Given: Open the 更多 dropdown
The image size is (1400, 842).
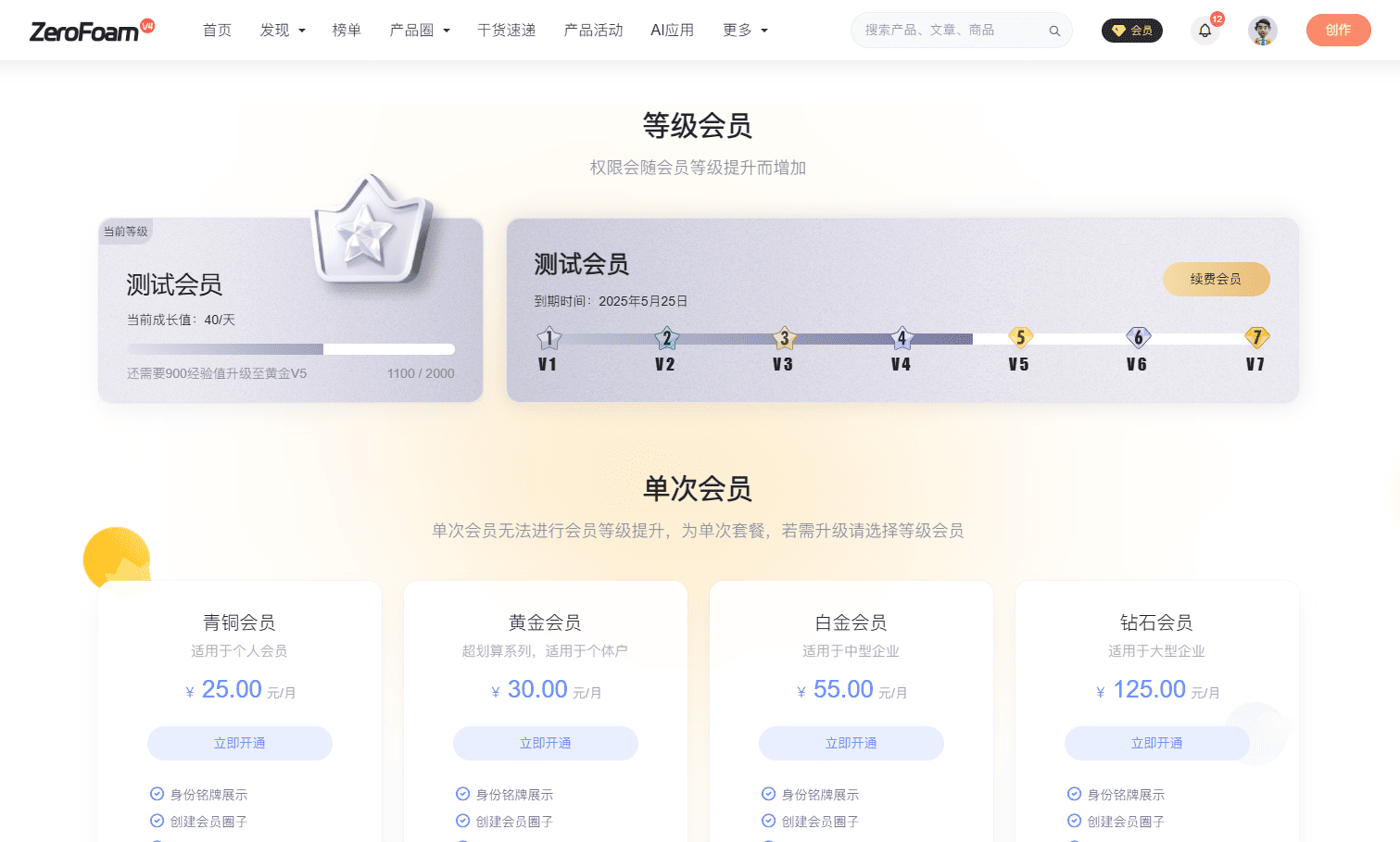Looking at the screenshot, I should 744,30.
